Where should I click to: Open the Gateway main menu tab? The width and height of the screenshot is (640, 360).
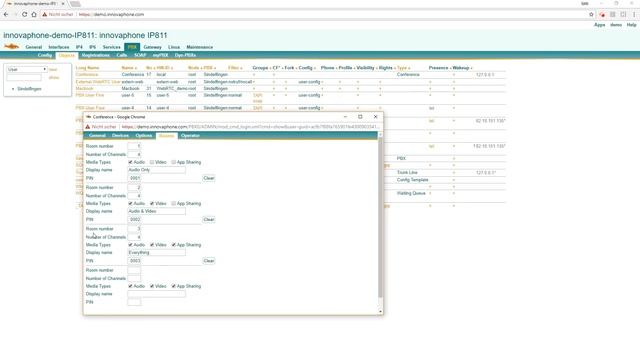[152, 47]
